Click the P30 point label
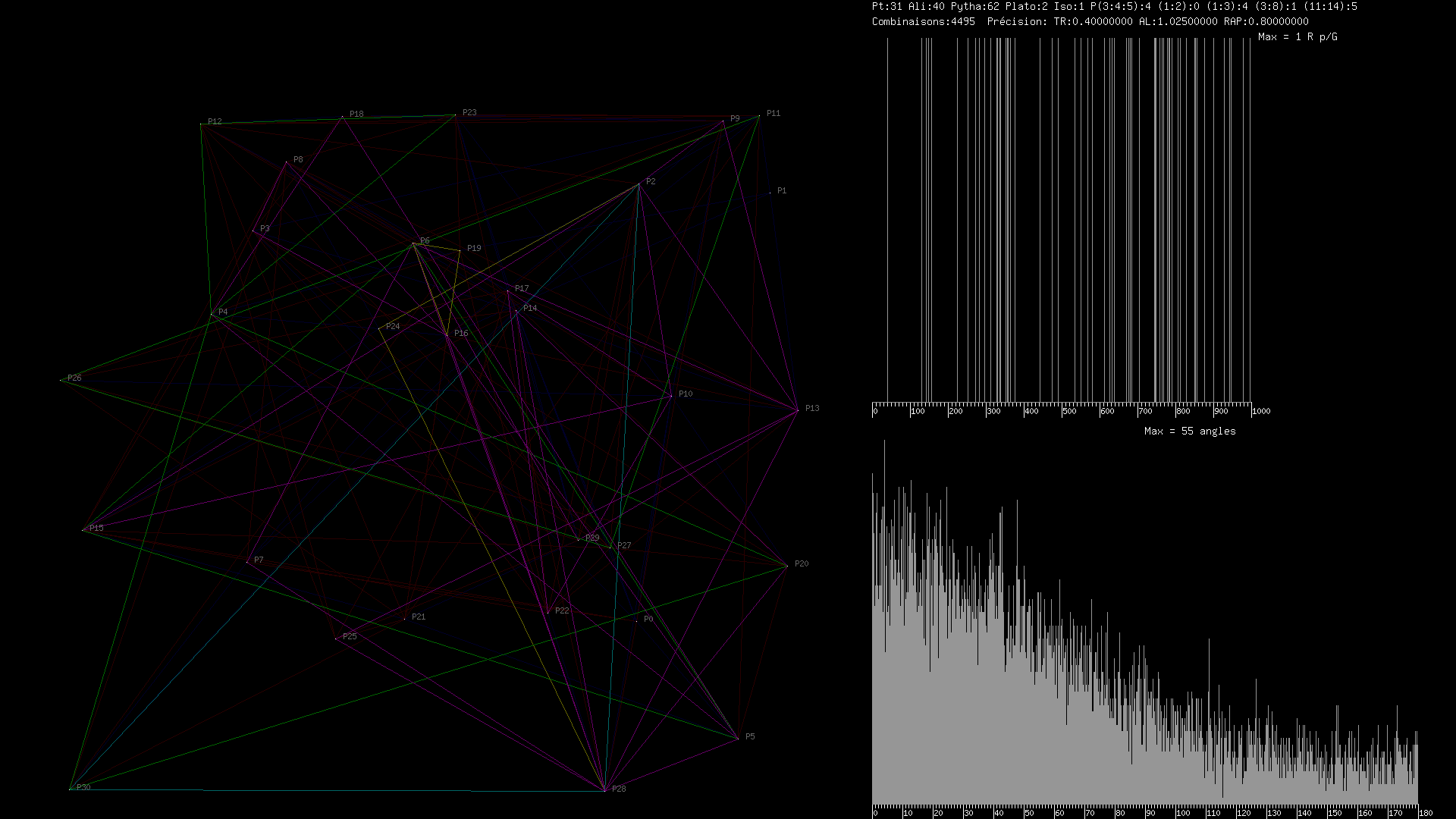Viewport: 1456px width, 819px height. click(x=83, y=787)
